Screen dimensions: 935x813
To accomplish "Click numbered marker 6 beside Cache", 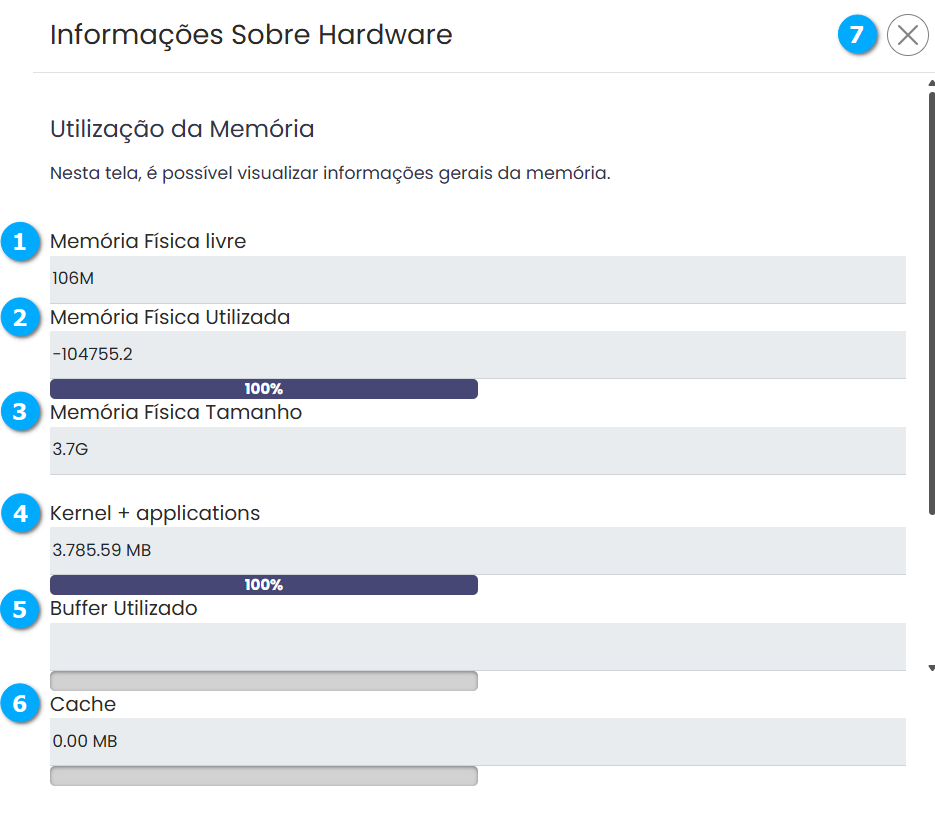I will pyautogui.click(x=20, y=705).
